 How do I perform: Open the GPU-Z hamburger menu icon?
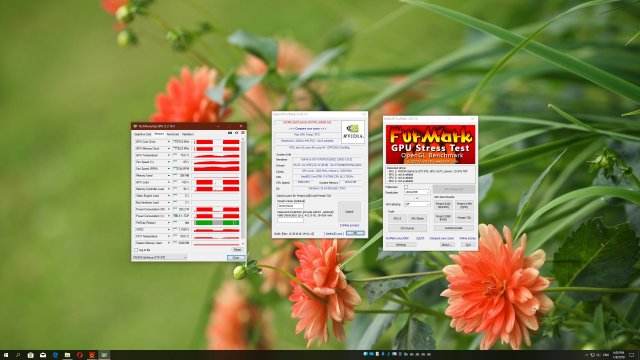tap(242, 133)
